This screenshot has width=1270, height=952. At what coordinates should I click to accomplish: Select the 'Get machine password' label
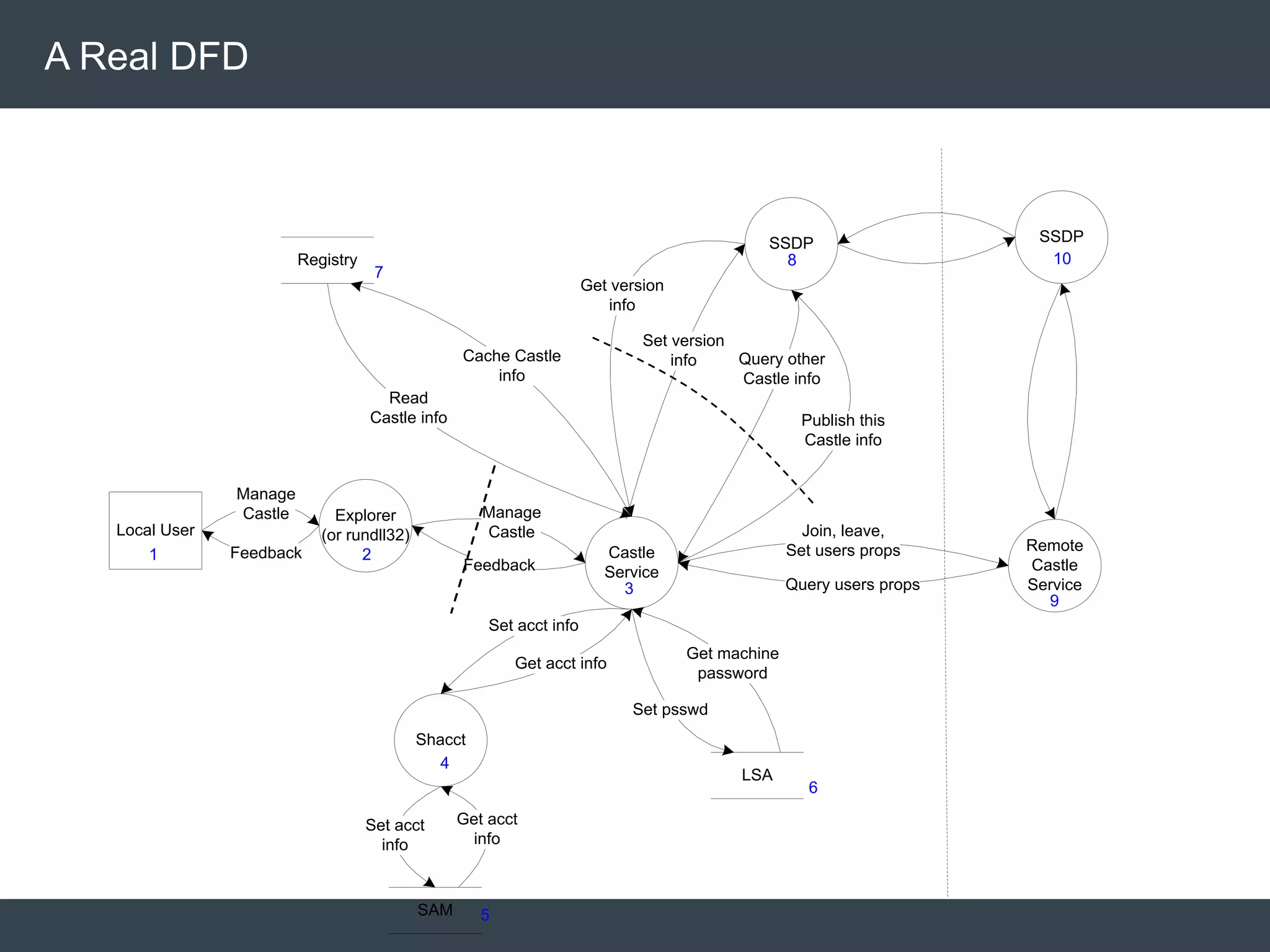click(x=732, y=663)
